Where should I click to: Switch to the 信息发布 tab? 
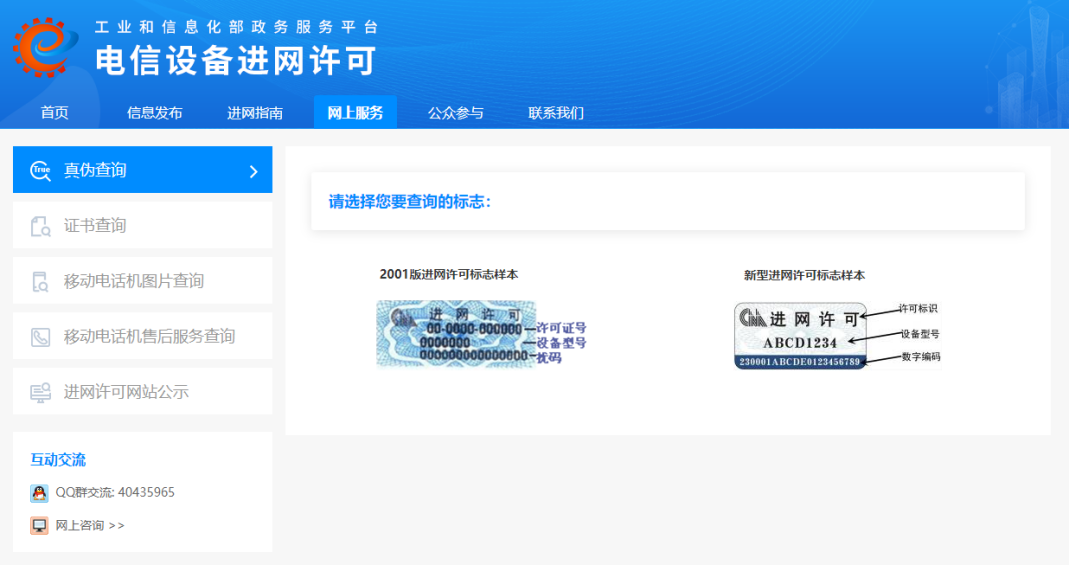pos(154,113)
